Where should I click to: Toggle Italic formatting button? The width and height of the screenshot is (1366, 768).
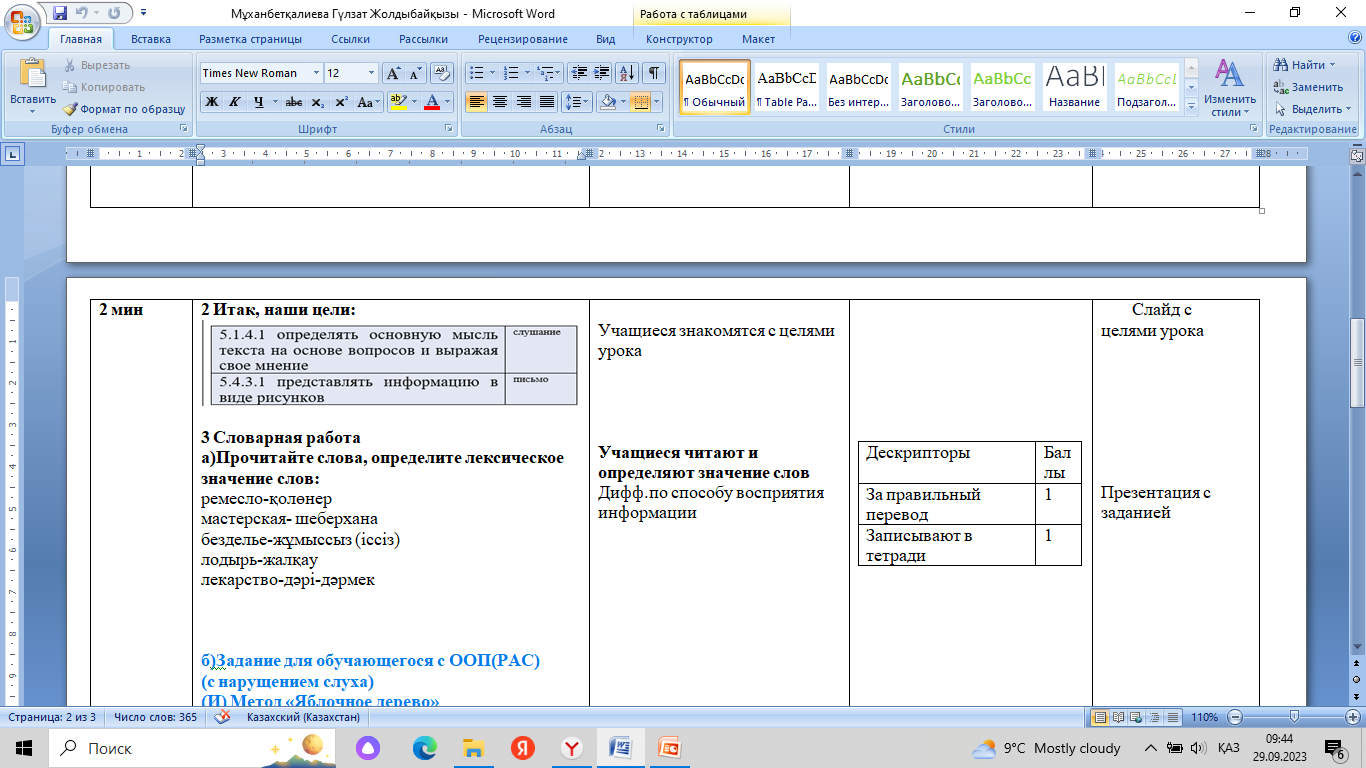[x=234, y=102]
